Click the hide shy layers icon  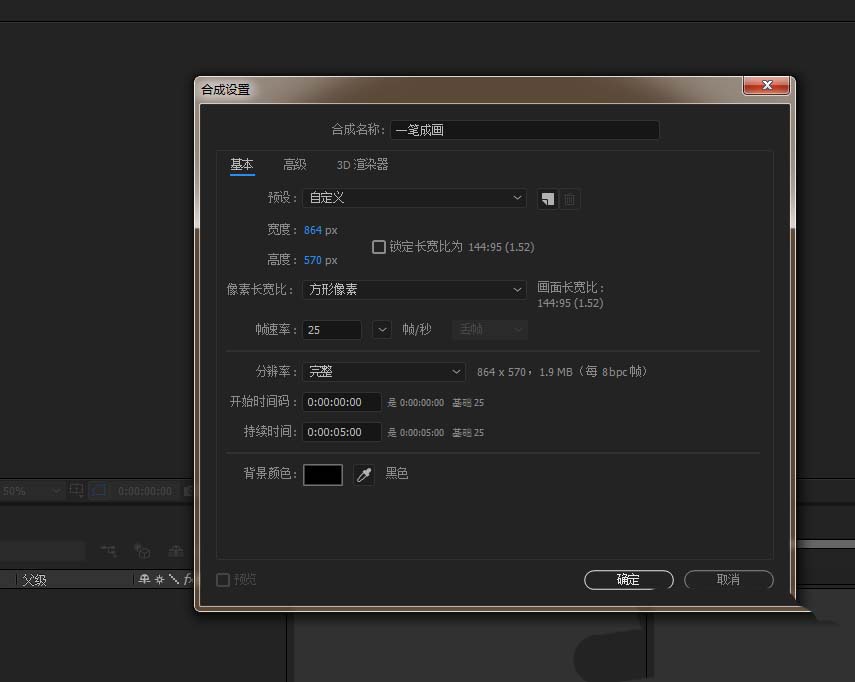[x=109, y=550]
